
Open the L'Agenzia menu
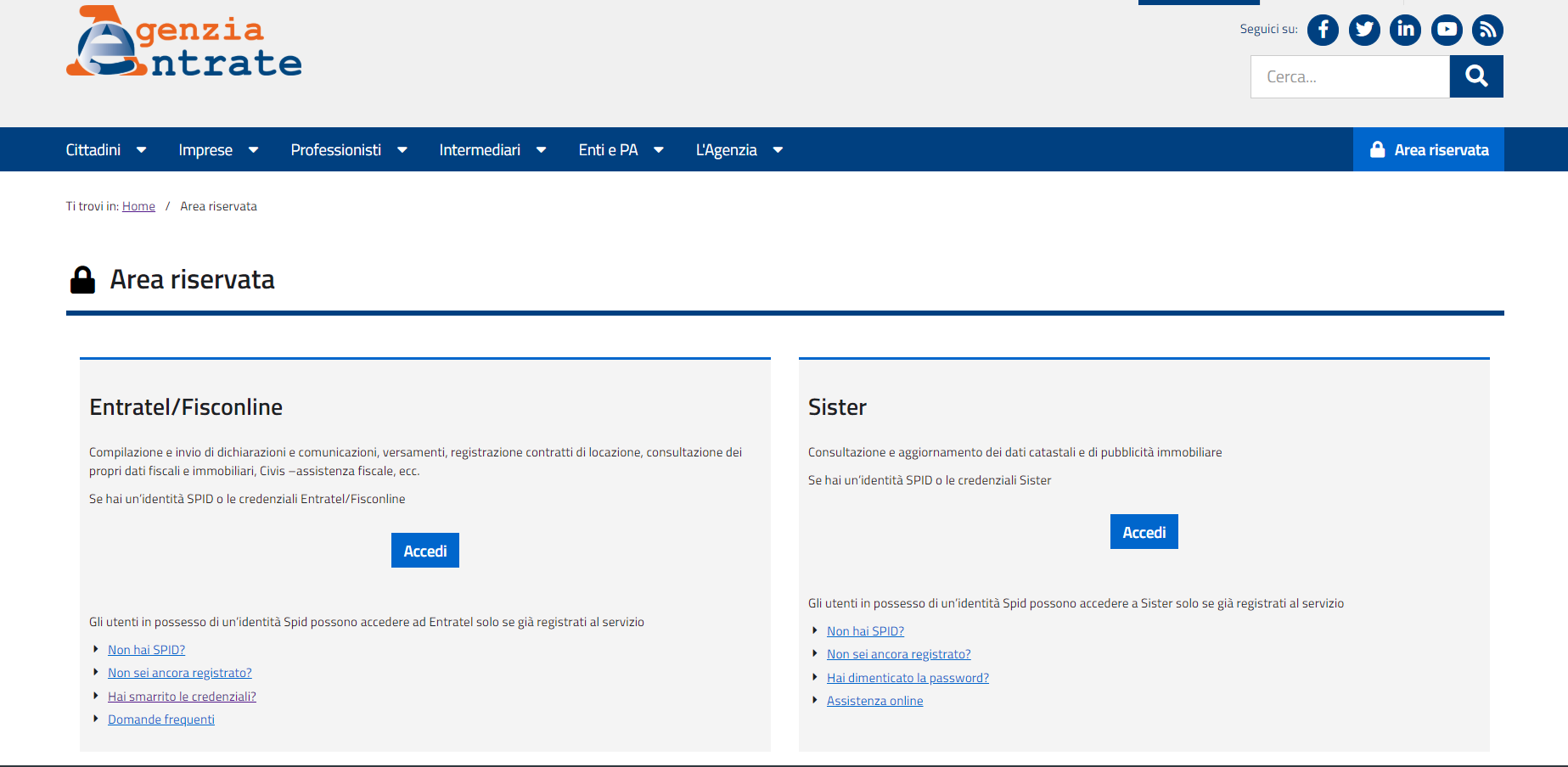point(727,150)
